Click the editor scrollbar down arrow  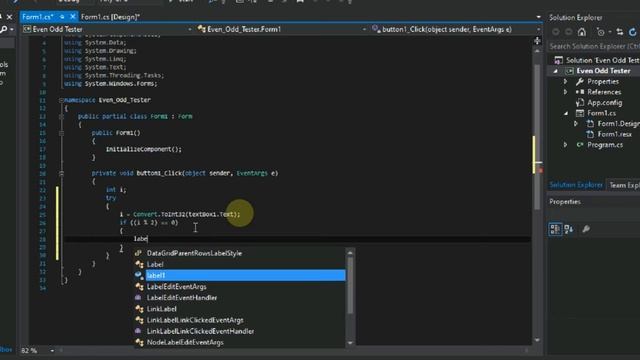[x=537, y=340]
